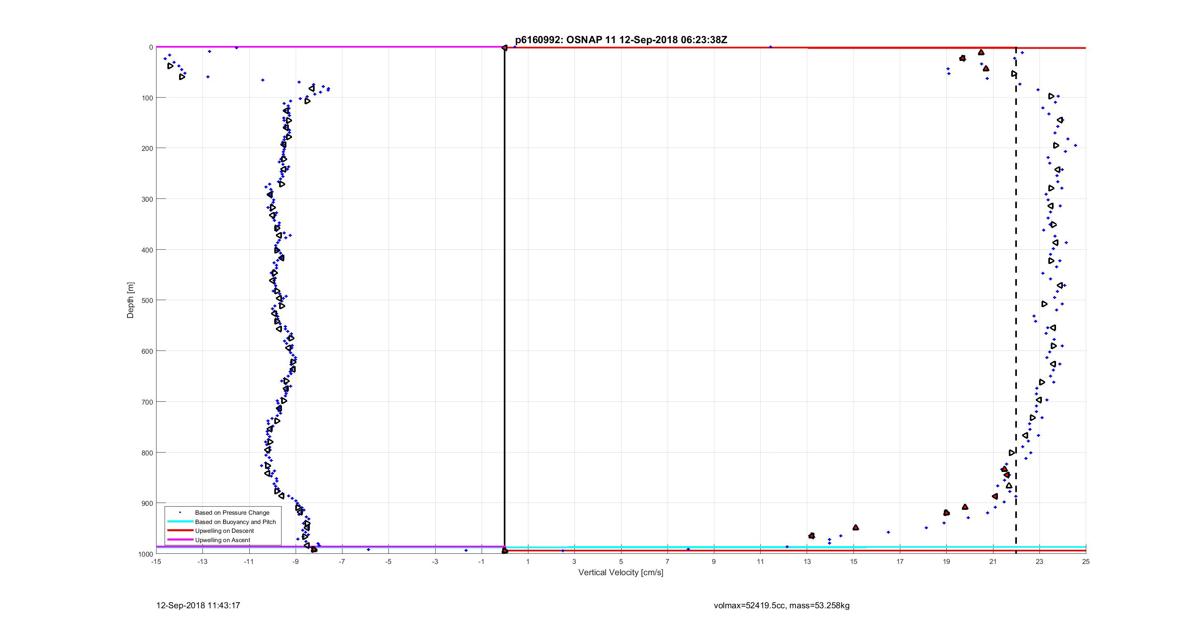
Task: Click depth tick label '200'
Action: 148,148
